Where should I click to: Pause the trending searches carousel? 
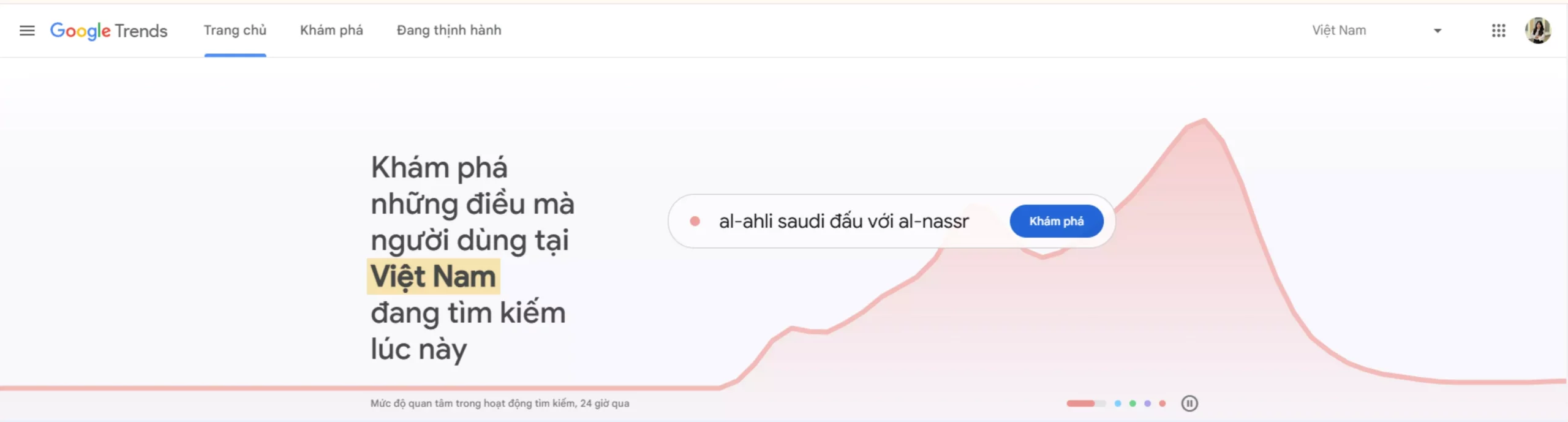(x=1189, y=404)
